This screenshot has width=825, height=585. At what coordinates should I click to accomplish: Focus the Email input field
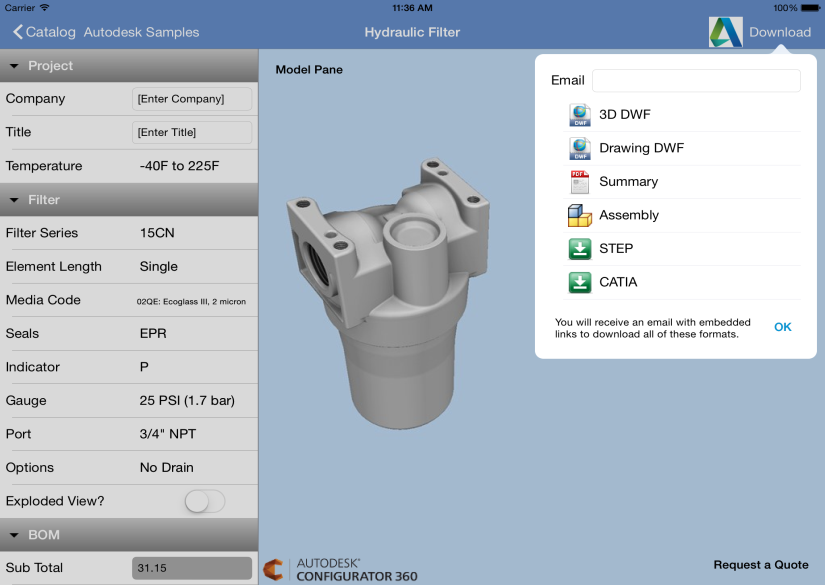coord(697,80)
